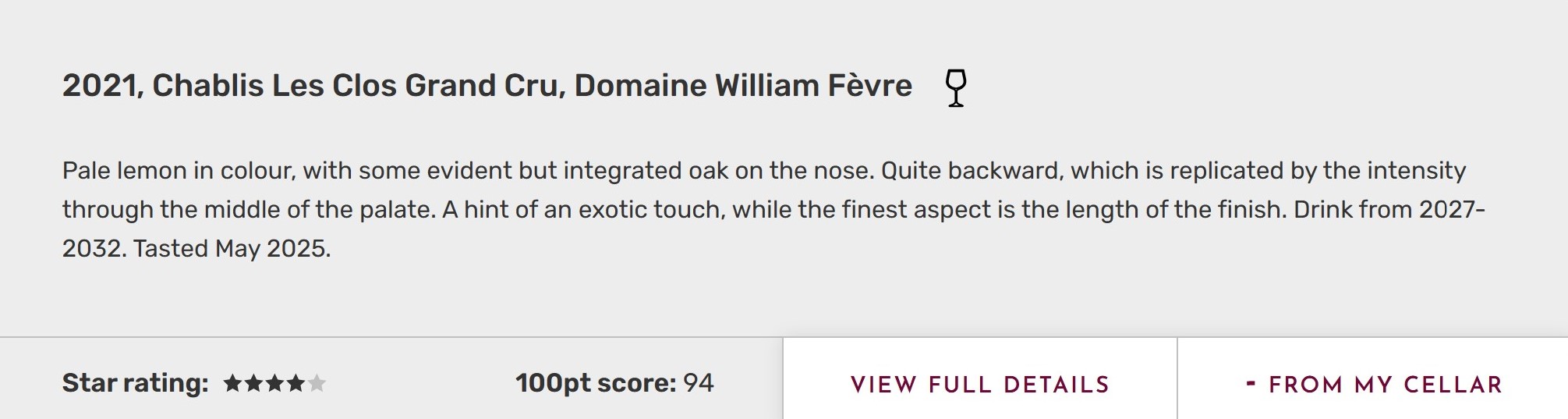Click the minus icon before From My Cellar
The width and height of the screenshot is (1568, 419).
click(x=1251, y=383)
